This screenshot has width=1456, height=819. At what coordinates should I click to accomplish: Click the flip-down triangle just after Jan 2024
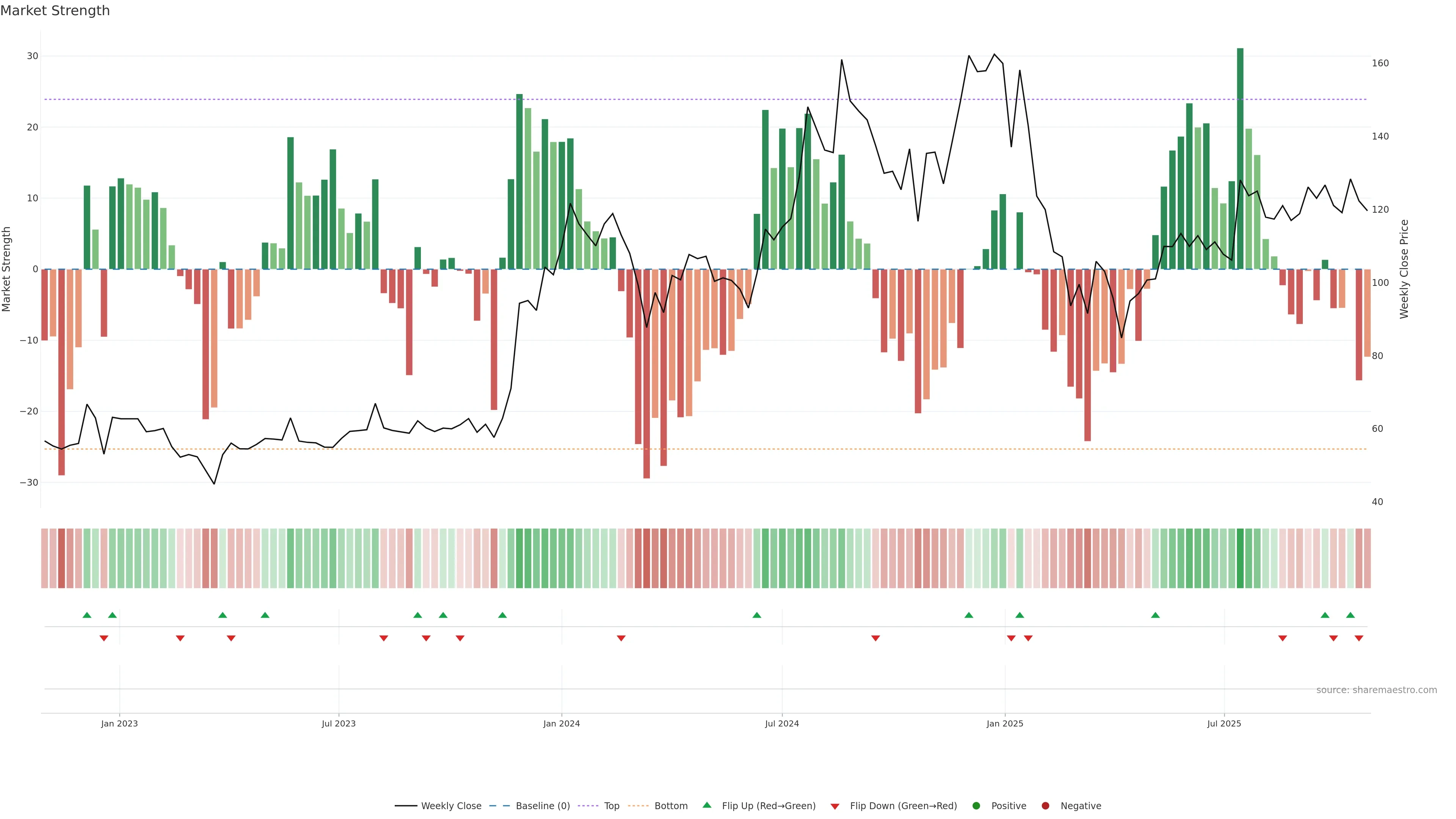(621, 638)
